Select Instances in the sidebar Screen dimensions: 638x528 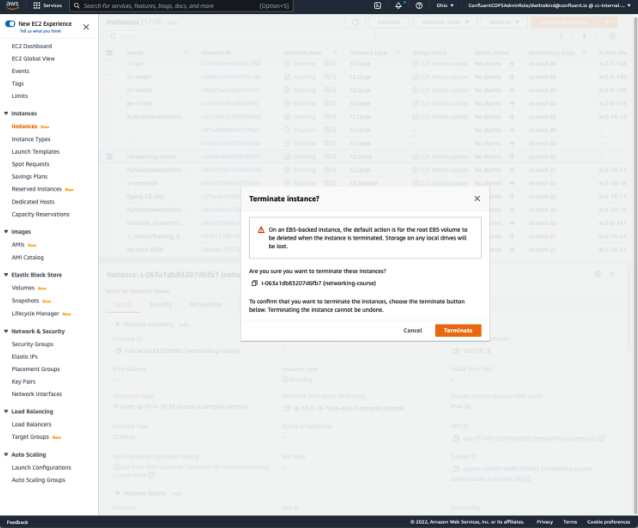tap(24, 127)
